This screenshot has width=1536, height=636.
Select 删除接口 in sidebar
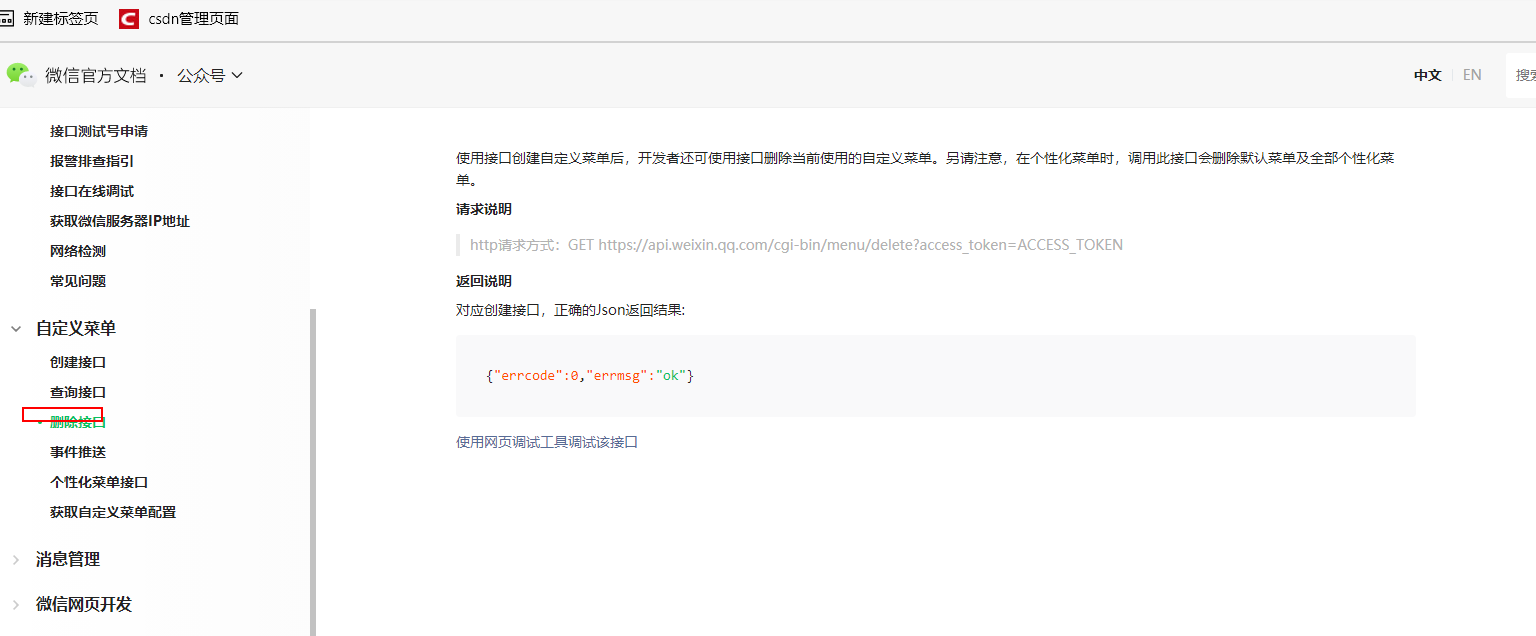click(78, 422)
